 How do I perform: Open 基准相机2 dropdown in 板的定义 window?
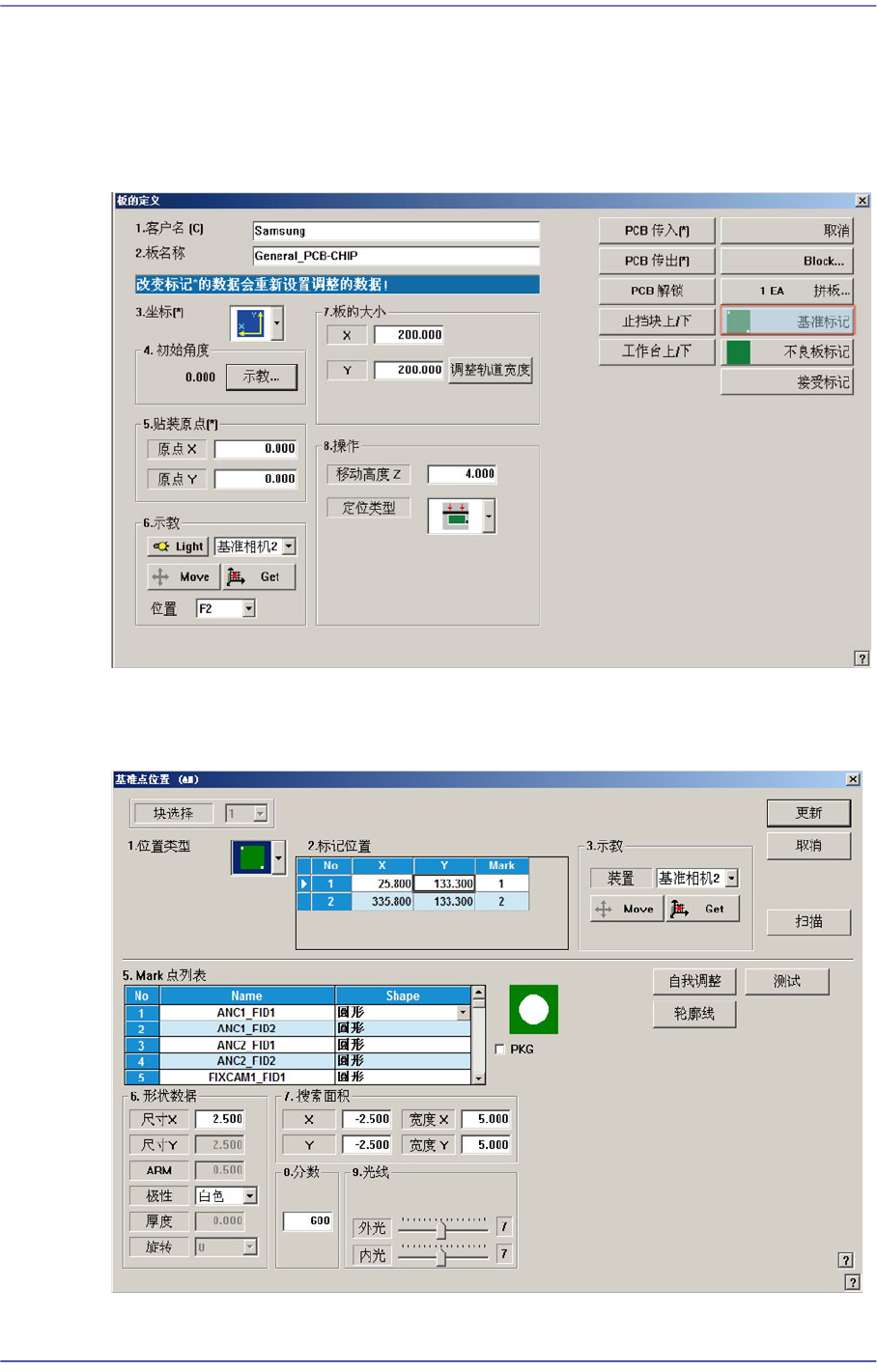289,546
